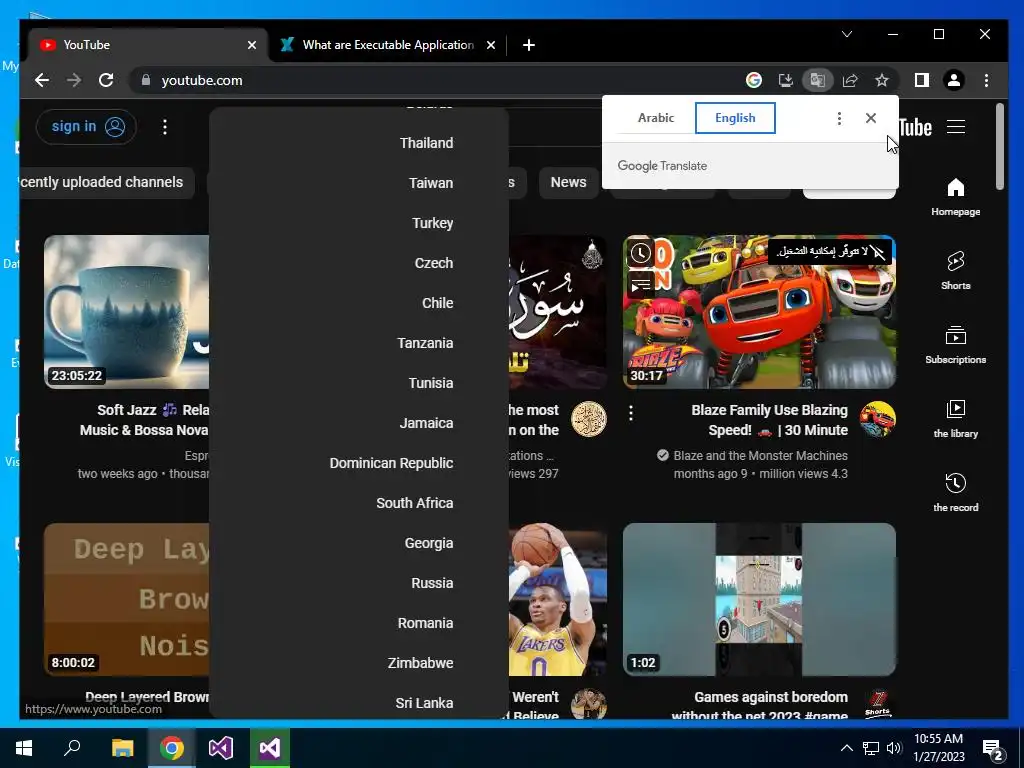1024x768 pixels.
Task: Click watch later clock on Blaze thumbnail
Action: pos(641,253)
